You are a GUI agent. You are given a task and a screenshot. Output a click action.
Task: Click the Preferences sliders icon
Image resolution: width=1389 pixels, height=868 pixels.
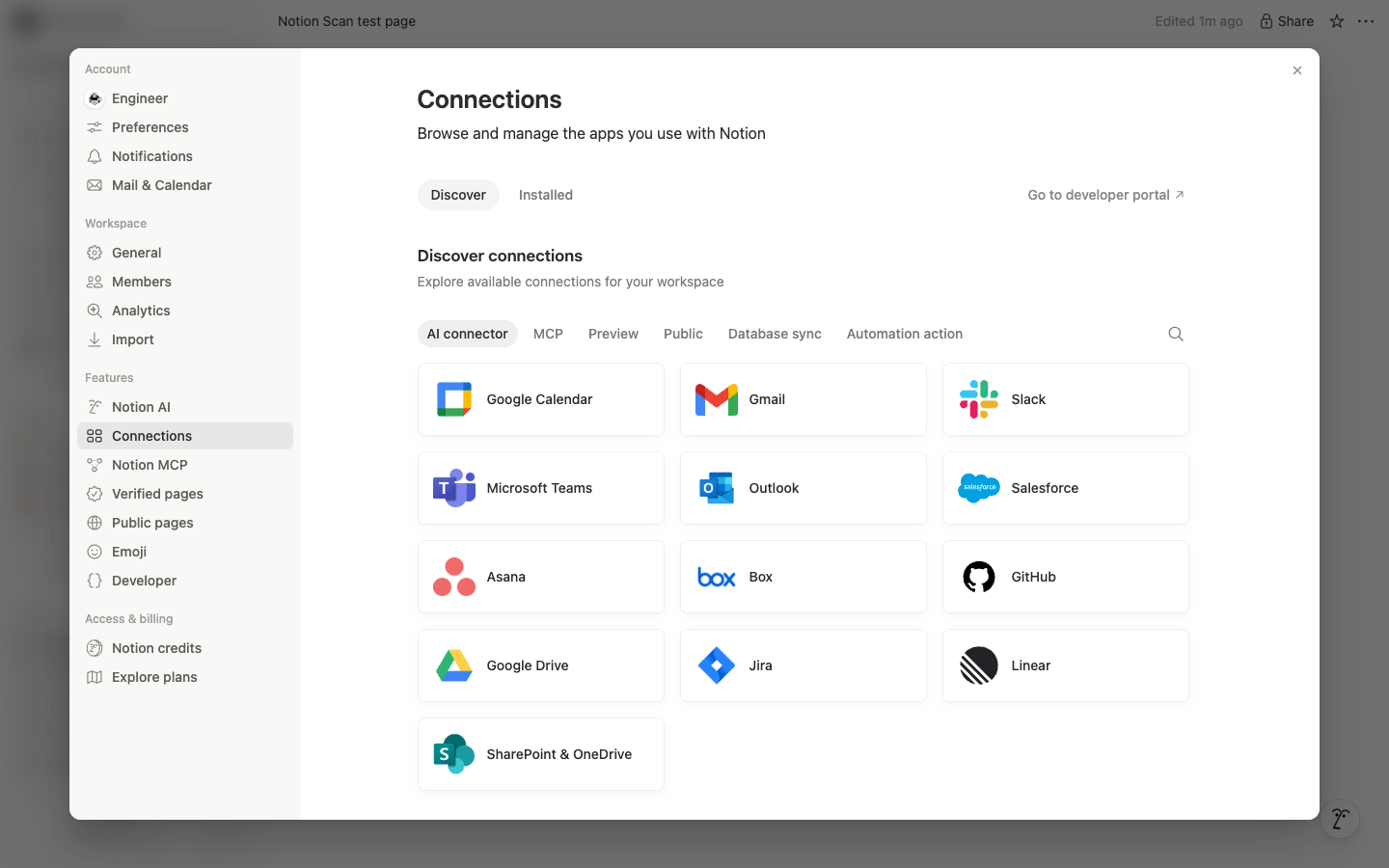[95, 127]
